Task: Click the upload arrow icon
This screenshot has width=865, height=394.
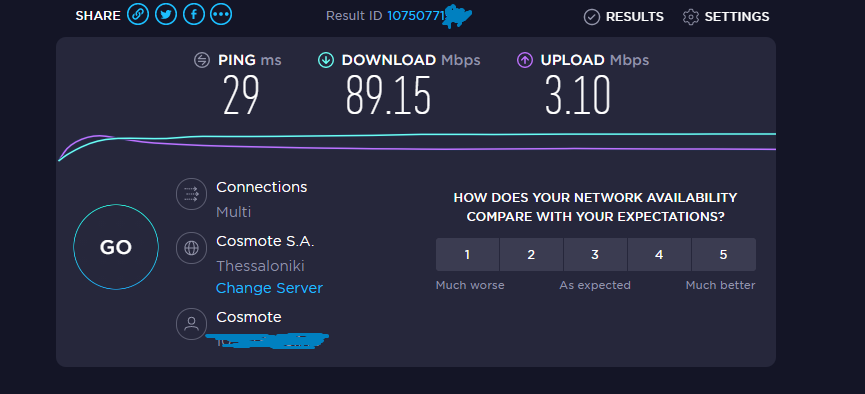Action: [x=525, y=60]
